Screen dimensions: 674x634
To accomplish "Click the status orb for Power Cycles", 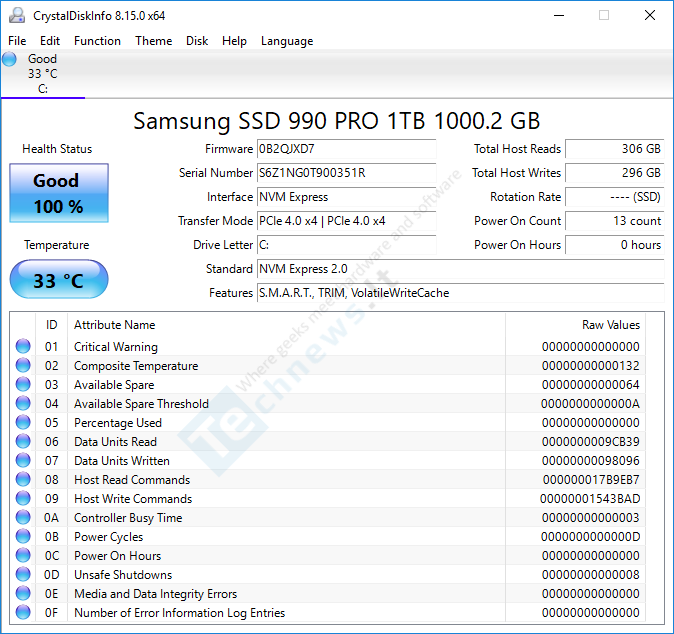I will (23, 536).
